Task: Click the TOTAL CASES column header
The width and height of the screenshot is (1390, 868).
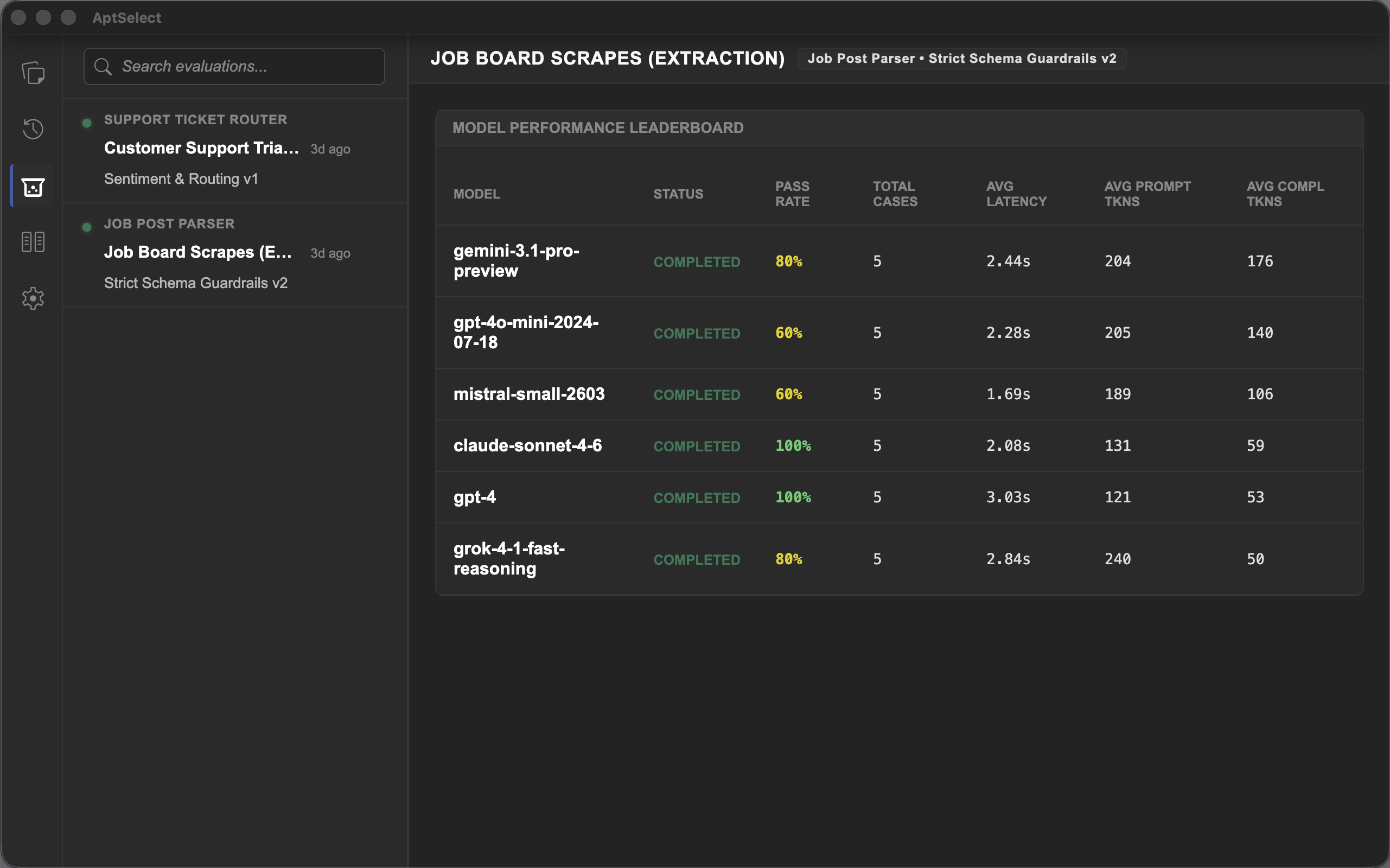Action: pyautogui.click(x=895, y=194)
